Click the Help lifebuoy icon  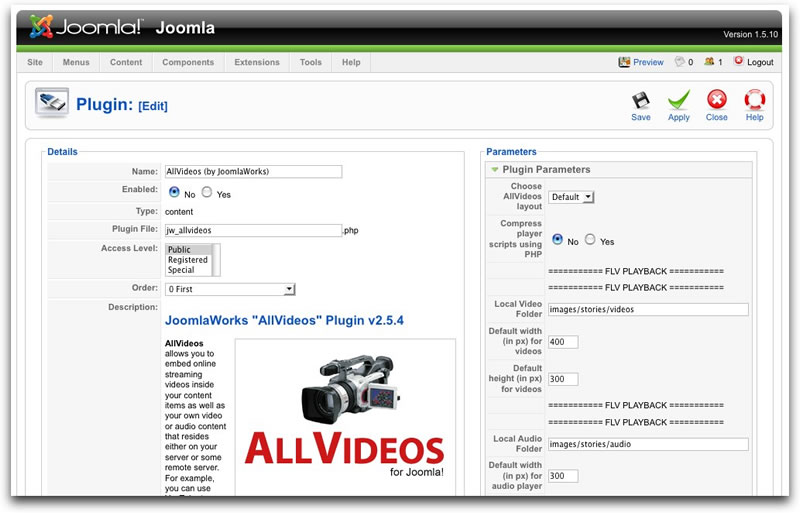click(754, 100)
